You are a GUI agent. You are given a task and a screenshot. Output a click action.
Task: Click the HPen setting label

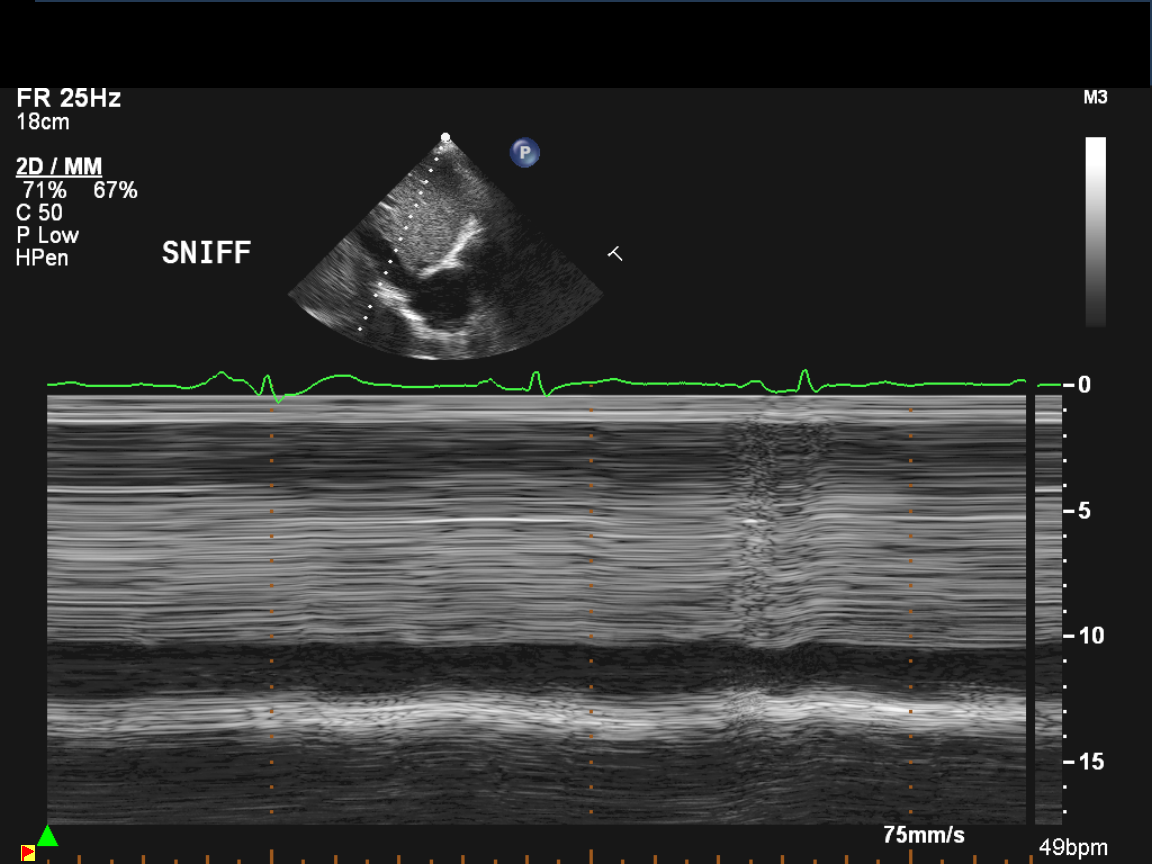[x=42, y=258]
